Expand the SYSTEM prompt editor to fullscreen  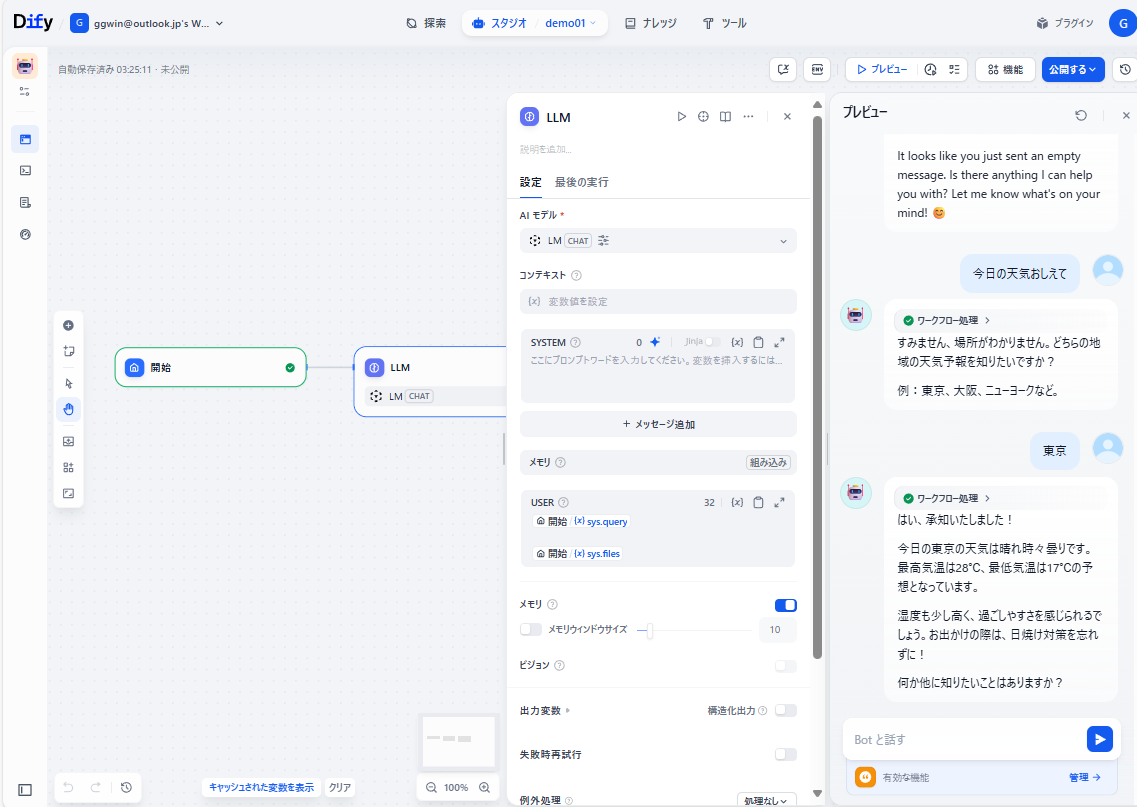tap(780, 342)
